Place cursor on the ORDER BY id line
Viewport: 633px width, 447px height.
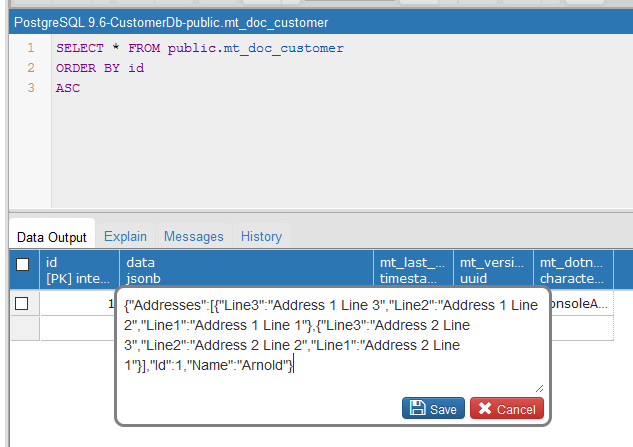click(x=100, y=68)
